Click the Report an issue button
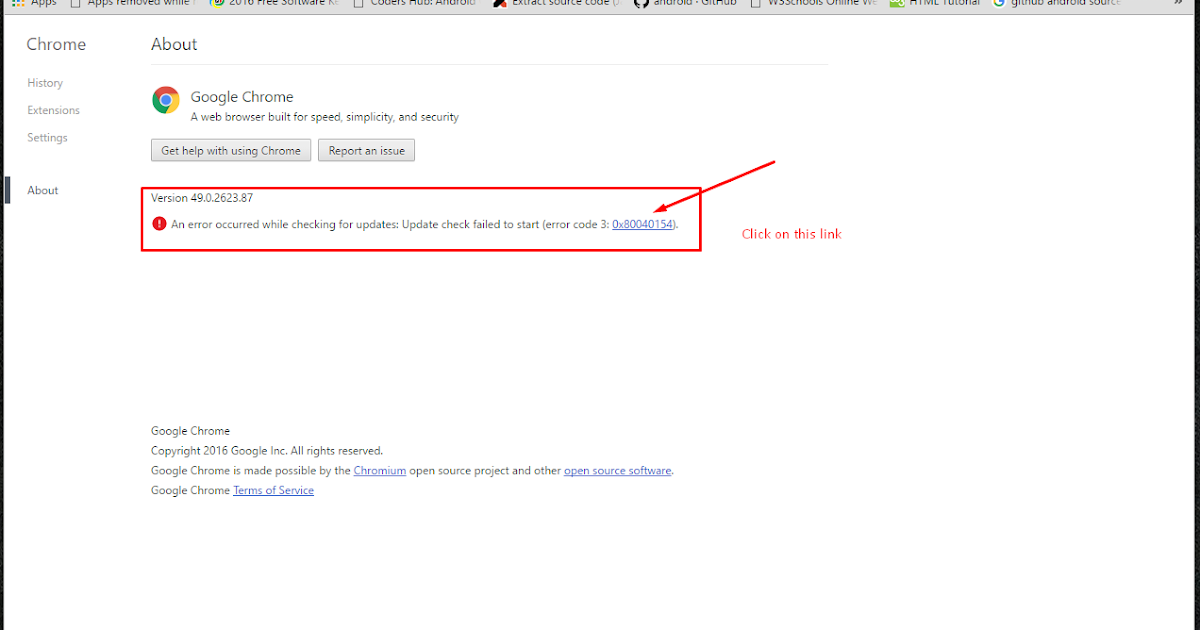 click(367, 150)
